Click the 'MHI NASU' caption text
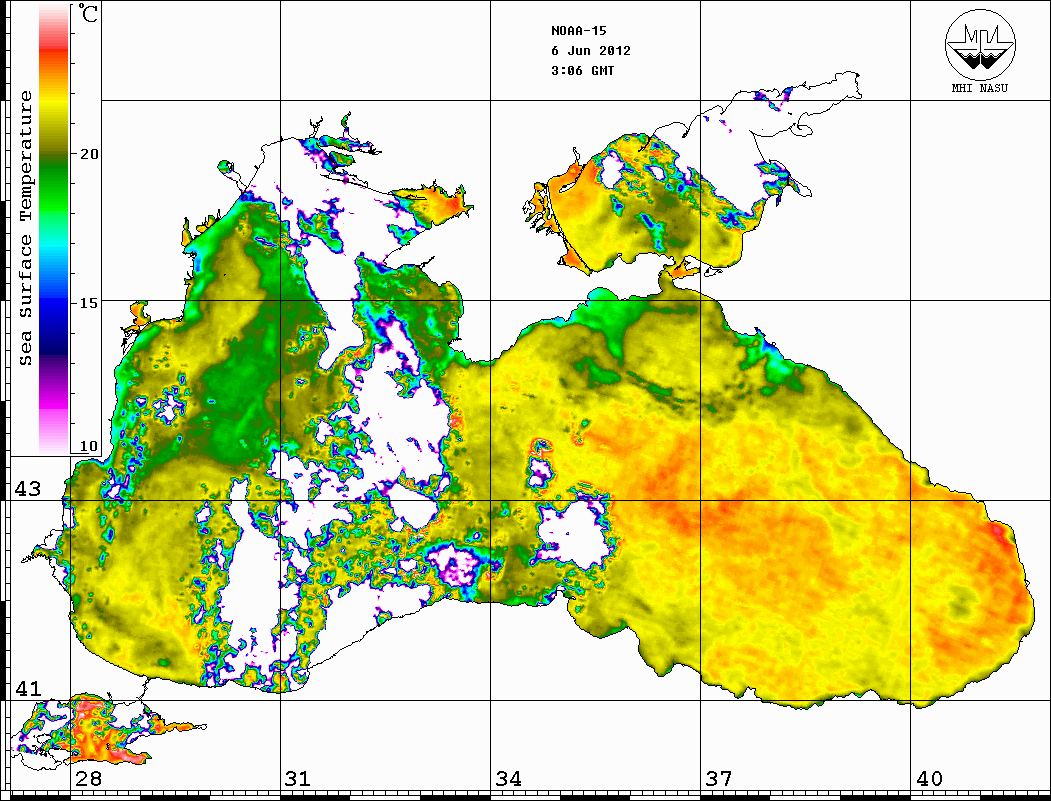The image size is (1051, 801). click(979, 88)
